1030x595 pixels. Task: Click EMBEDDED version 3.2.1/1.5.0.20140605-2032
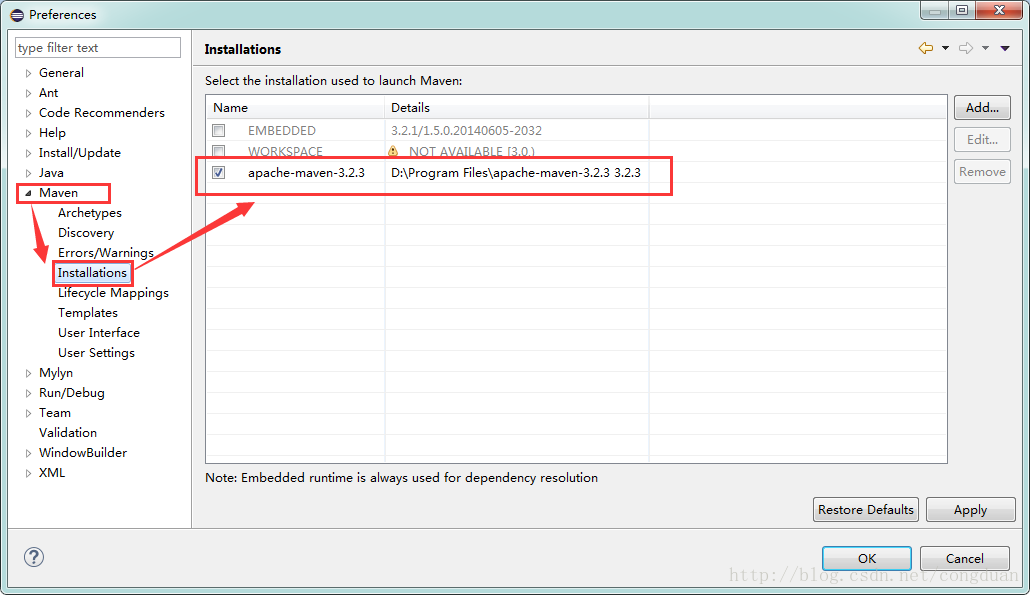coord(466,131)
